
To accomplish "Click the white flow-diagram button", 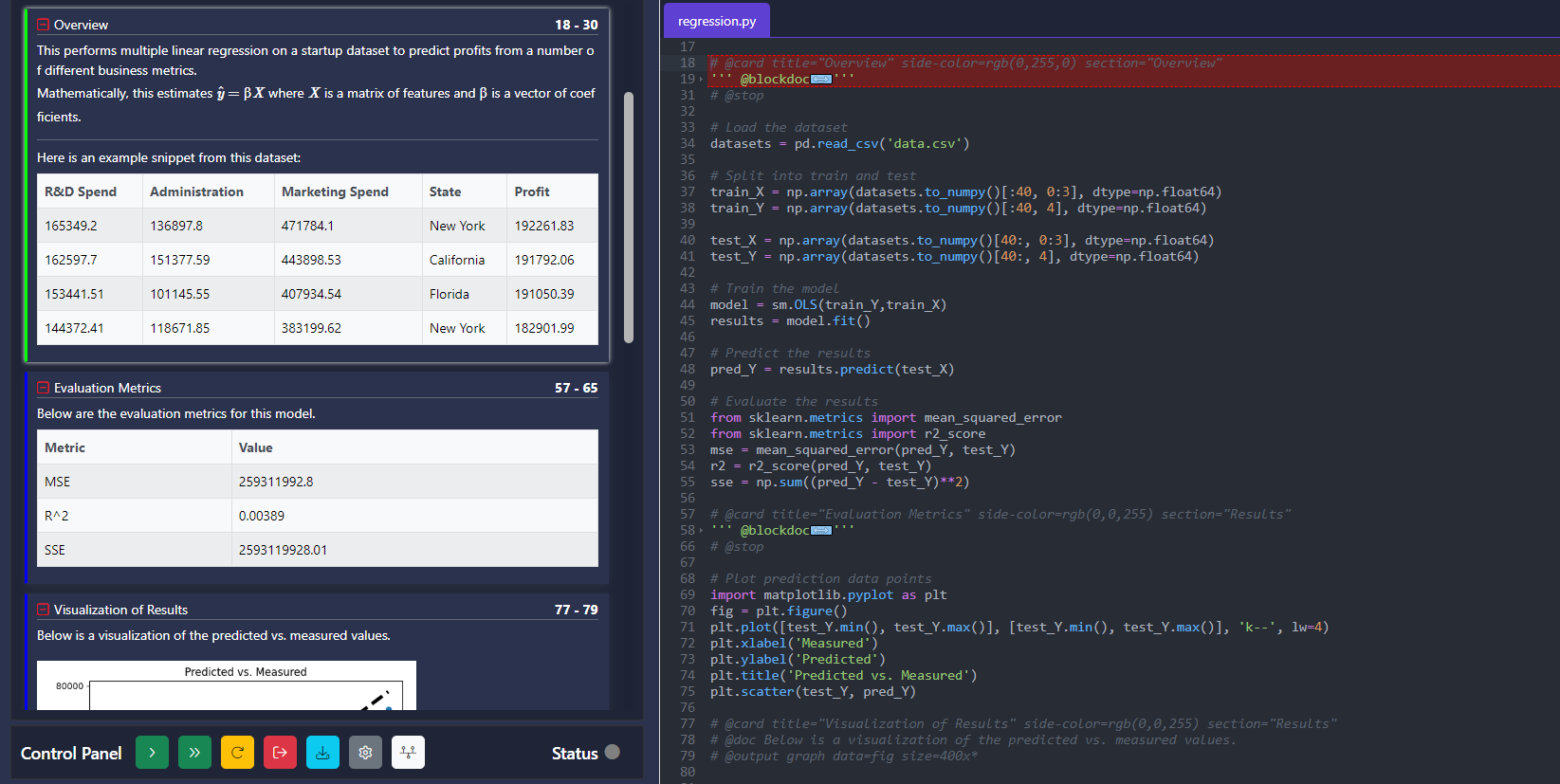I will (408, 753).
